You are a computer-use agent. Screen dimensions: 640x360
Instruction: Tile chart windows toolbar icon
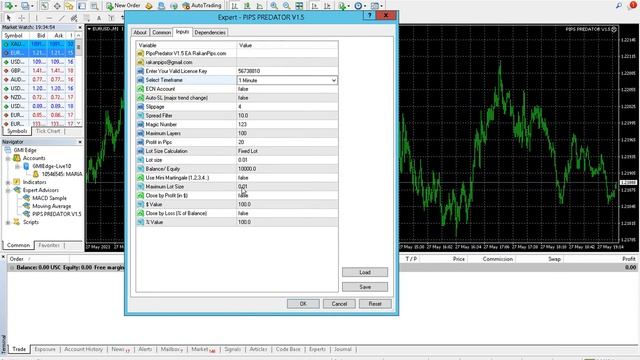[299, 6]
